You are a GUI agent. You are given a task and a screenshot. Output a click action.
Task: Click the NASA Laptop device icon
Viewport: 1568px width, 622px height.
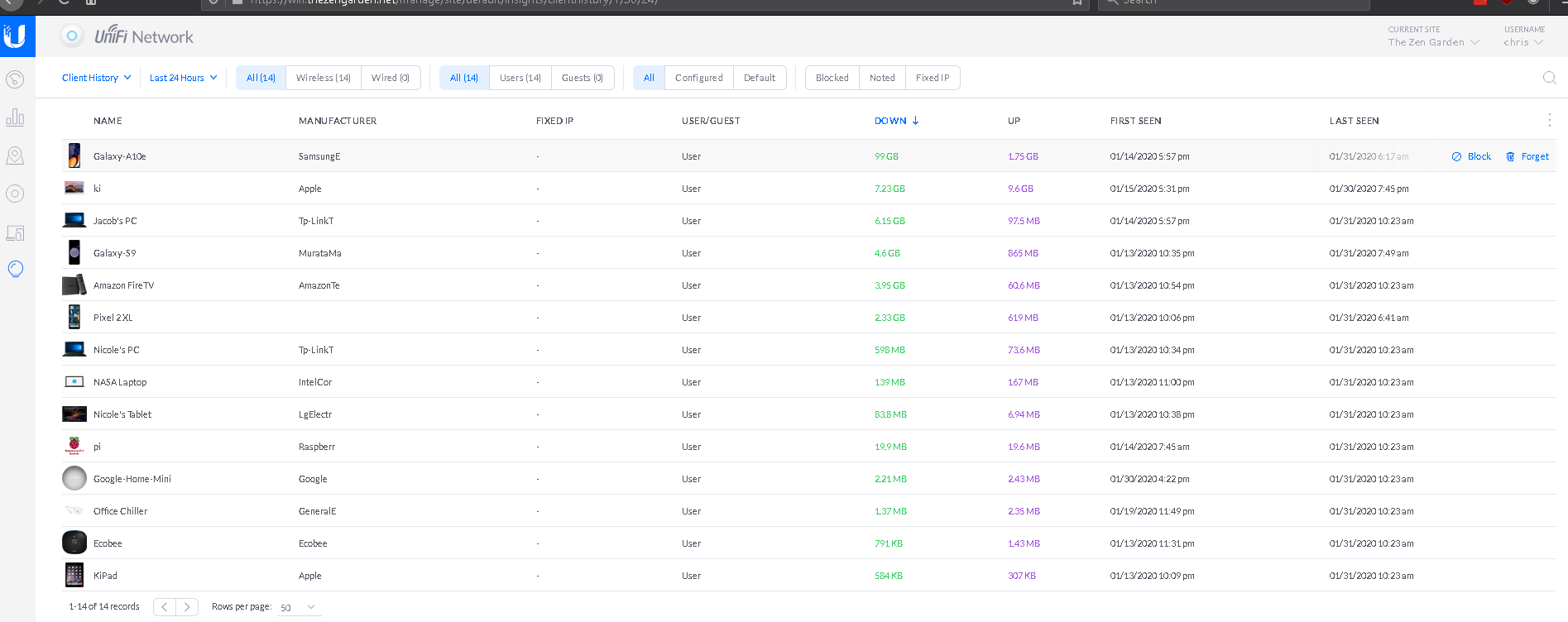(74, 381)
